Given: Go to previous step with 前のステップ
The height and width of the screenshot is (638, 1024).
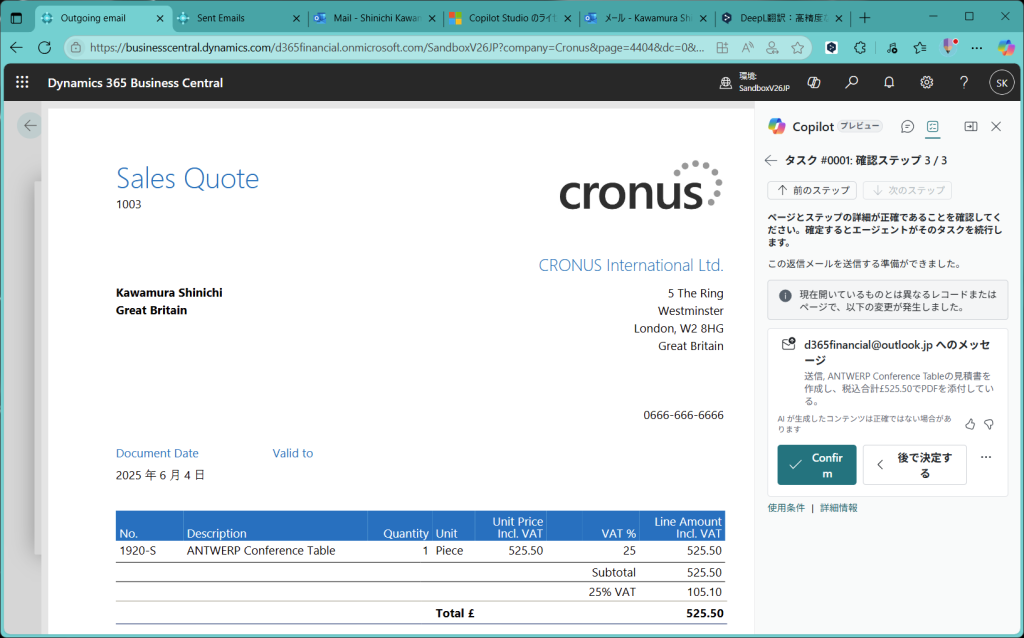Looking at the screenshot, I should tap(812, 191).
